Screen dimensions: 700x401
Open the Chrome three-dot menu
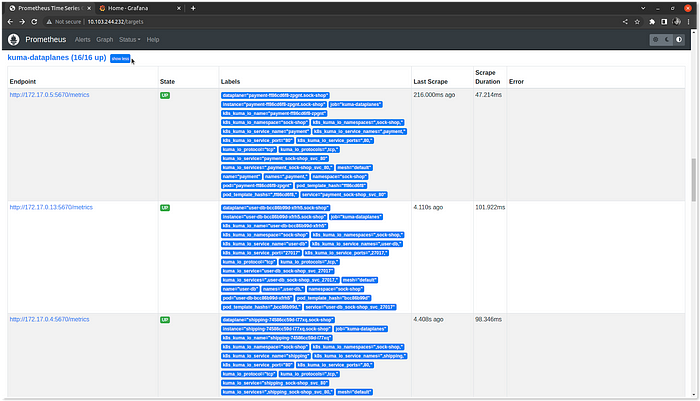(690, 20)
